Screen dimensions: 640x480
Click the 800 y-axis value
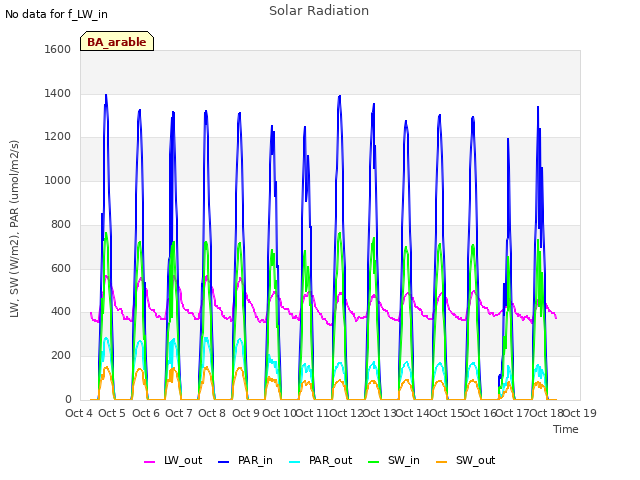61,224
